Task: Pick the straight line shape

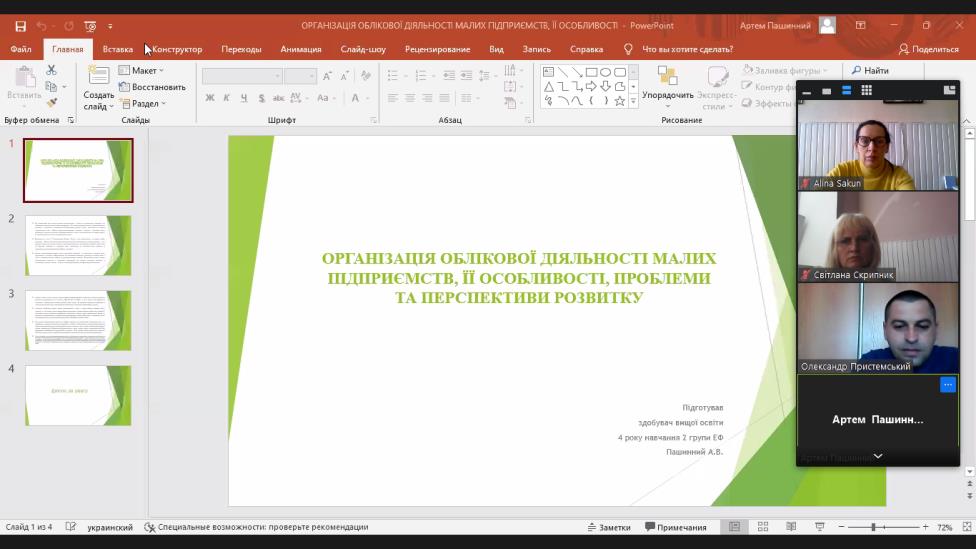Action: coord(563,72)
